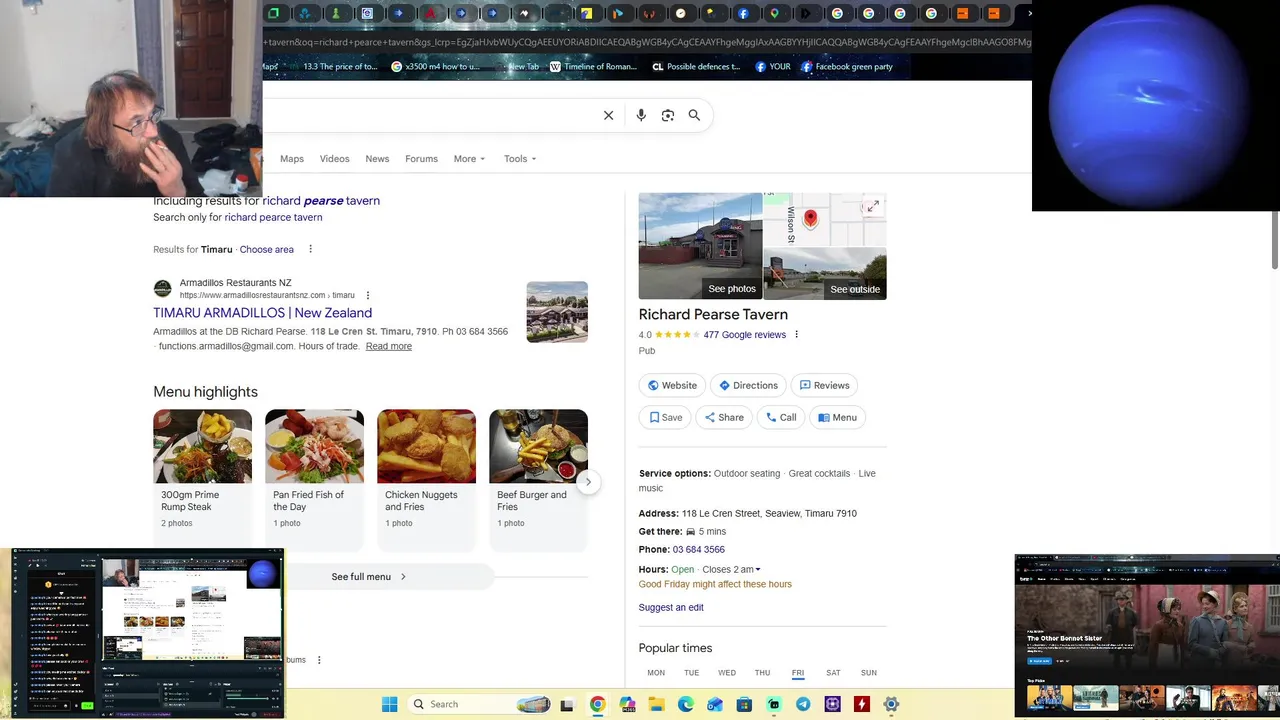Screen dimensions: 1280x720
Task: Click the 'Choose area' link
Action: pyautogui.click(x=266, y=249)
